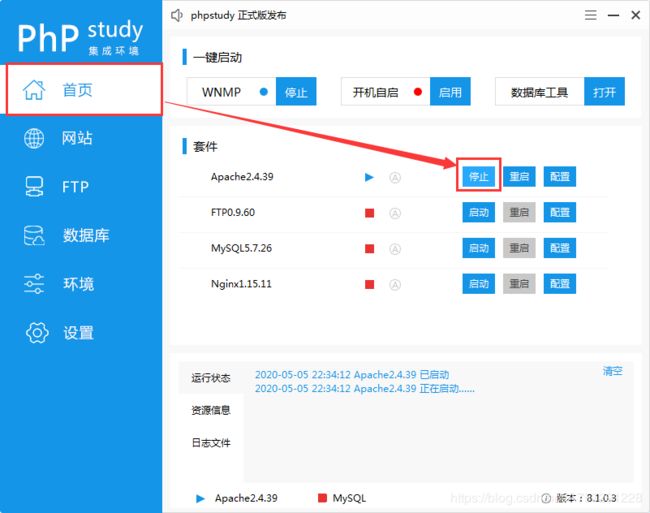Image resolution: width=650 pixels, height=513 pixels.
Task: Switch to the 资源信息 tab
Action: coord(211,410)
